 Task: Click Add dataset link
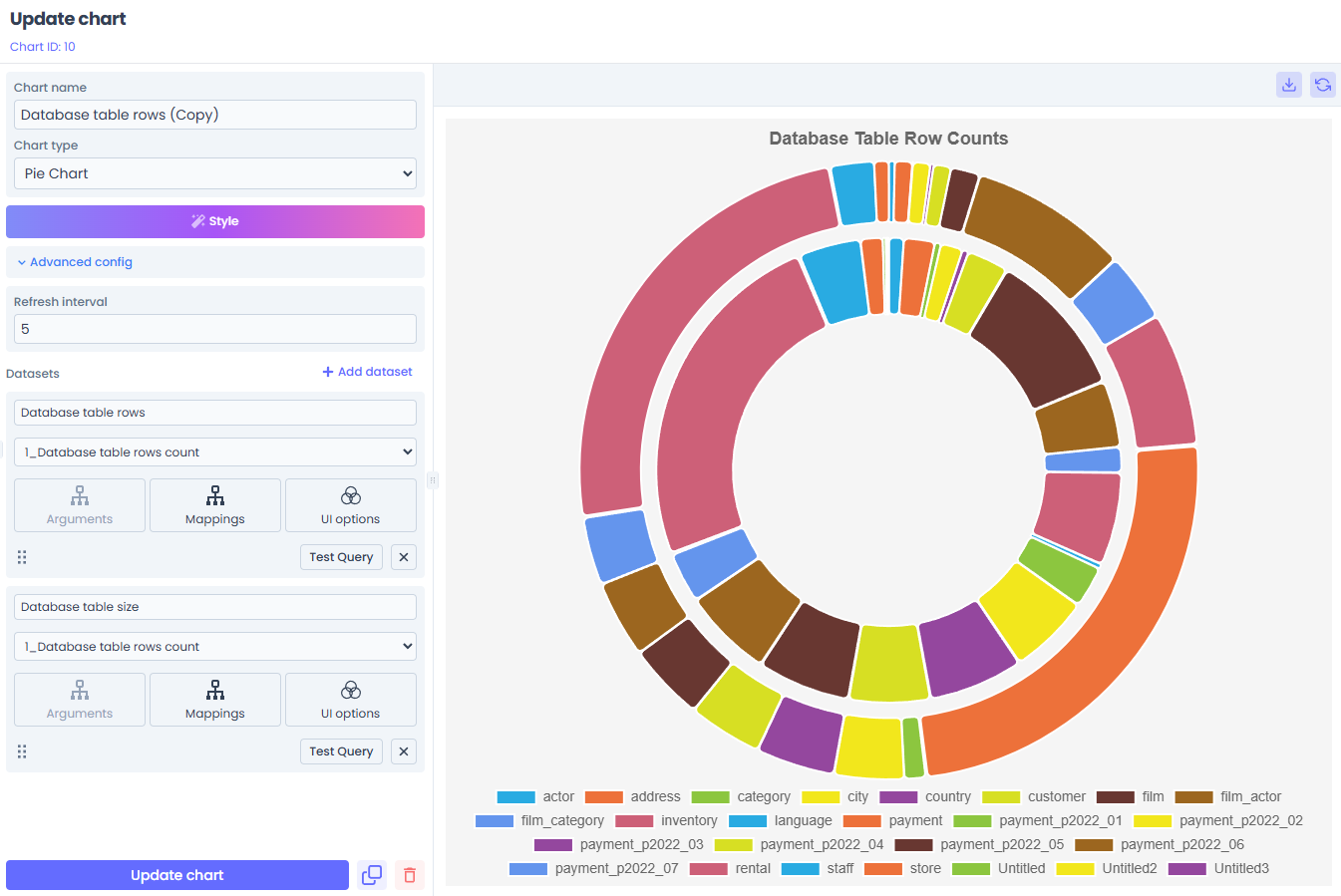(x=367, y=372)
